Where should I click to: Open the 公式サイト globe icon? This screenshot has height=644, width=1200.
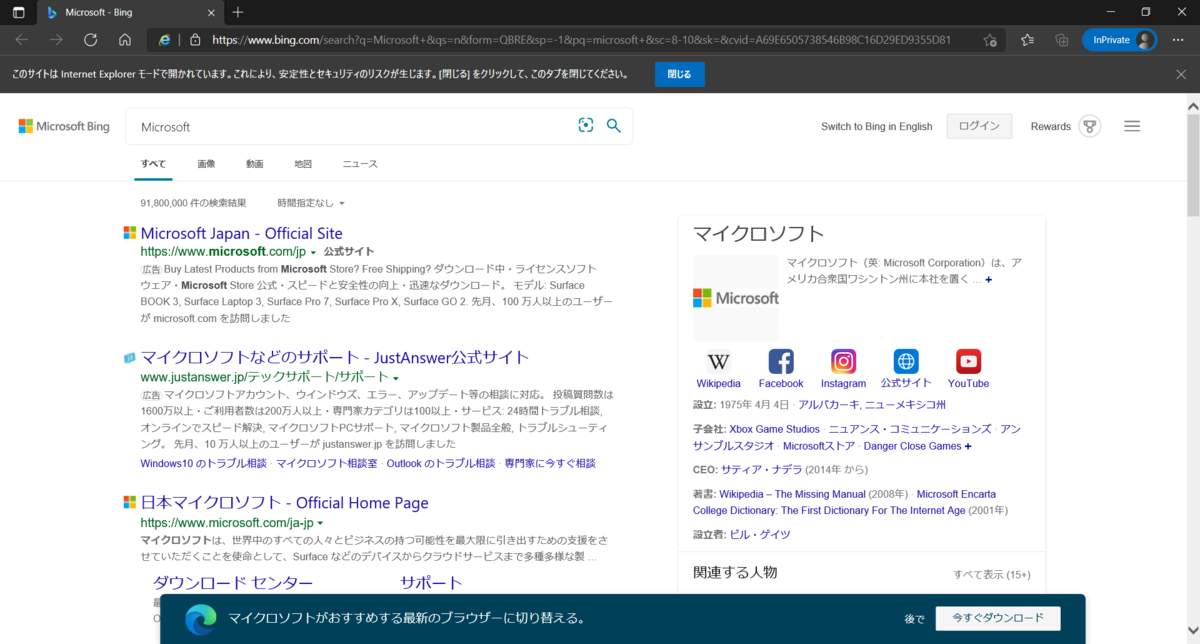[x=906, y=362]
